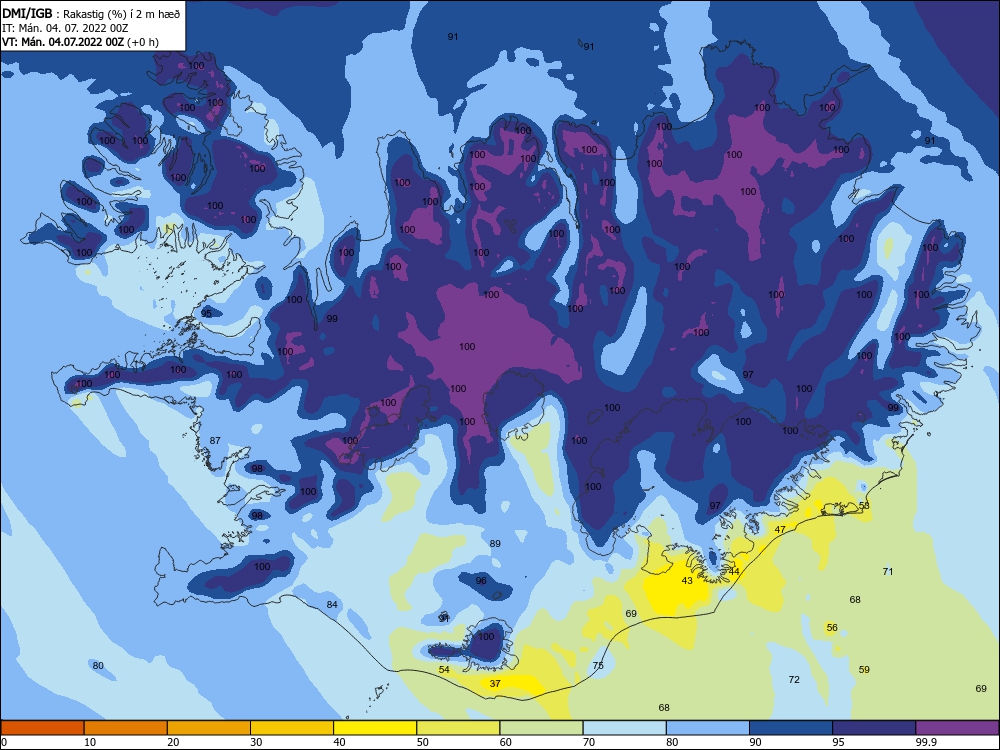Click the '99.9' legend scale label
This screenshot has width=1000, height=750.
[x=926, y=742]
